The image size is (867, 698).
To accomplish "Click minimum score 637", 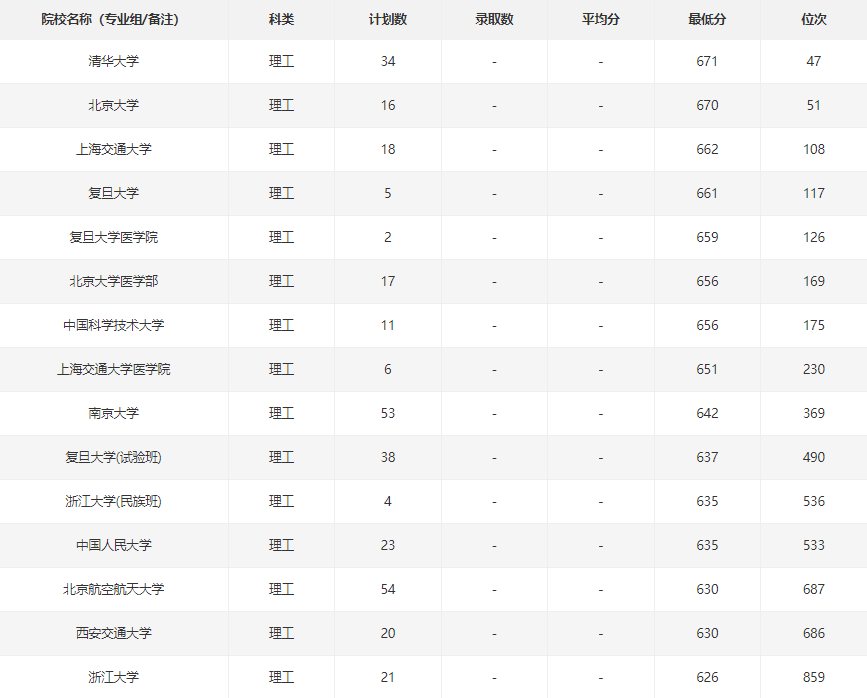I will click(x=707, y=457).
